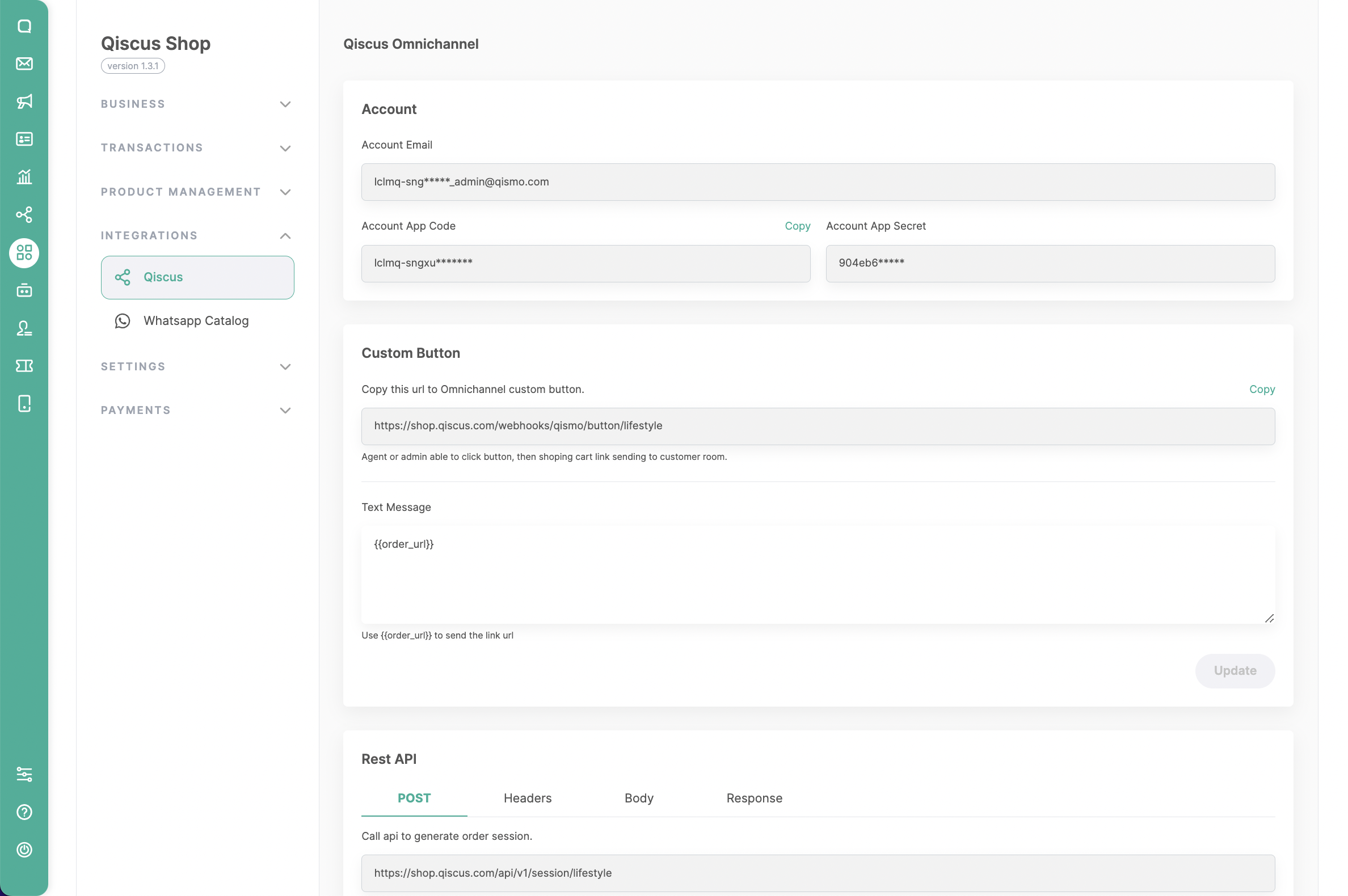The height and width of the screenshot is (896, 1348).
Task: Click into the Text Message textarea
Action: tap(818, 574)
